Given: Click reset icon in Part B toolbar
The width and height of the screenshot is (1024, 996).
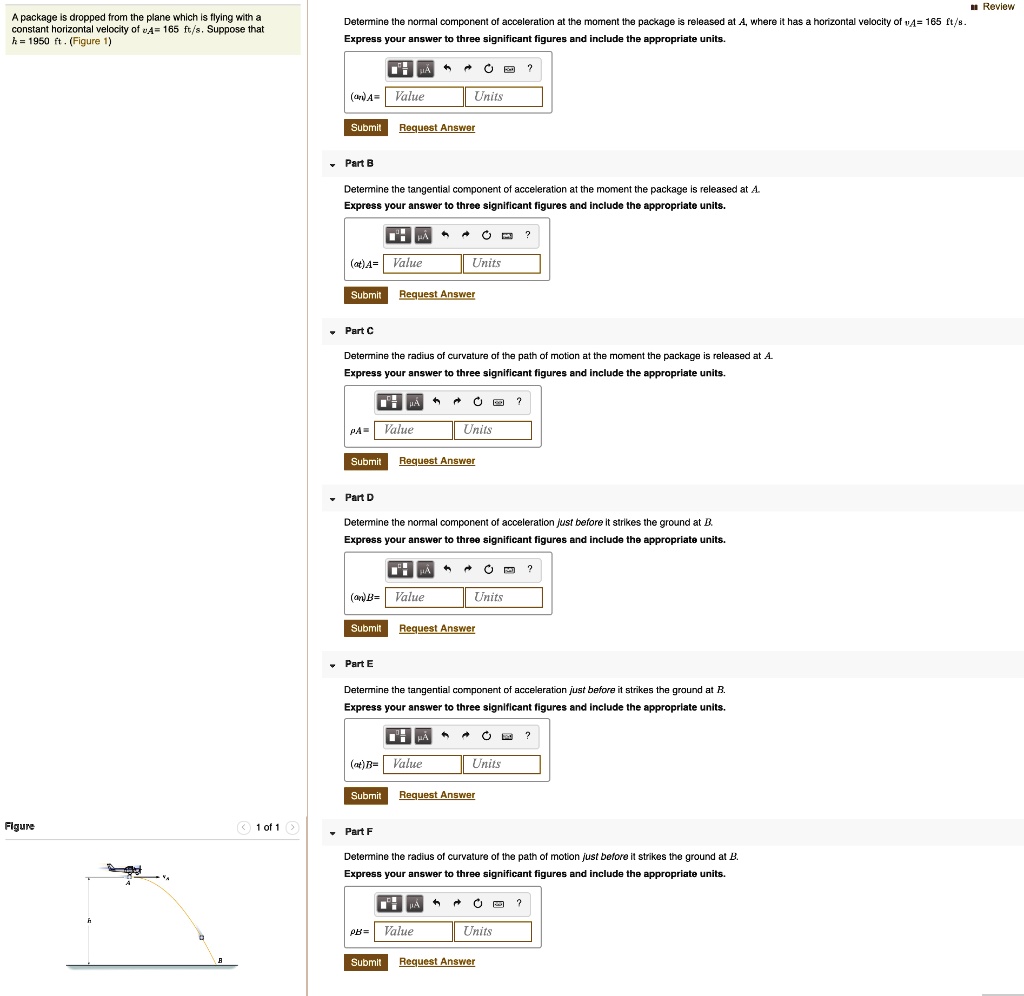Looking at the screenshot, I should 487,235.
